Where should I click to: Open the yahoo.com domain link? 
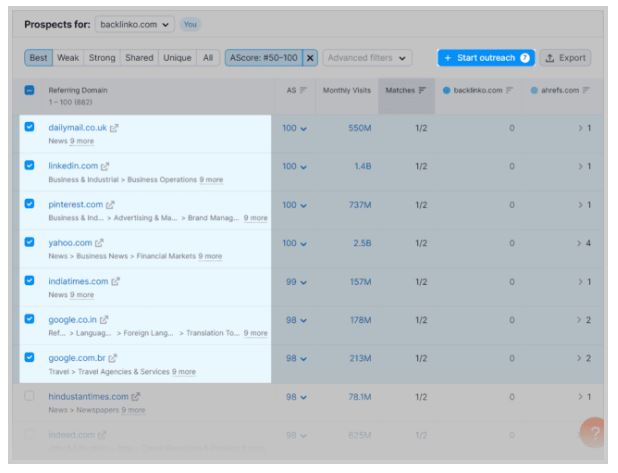[70, 243]
